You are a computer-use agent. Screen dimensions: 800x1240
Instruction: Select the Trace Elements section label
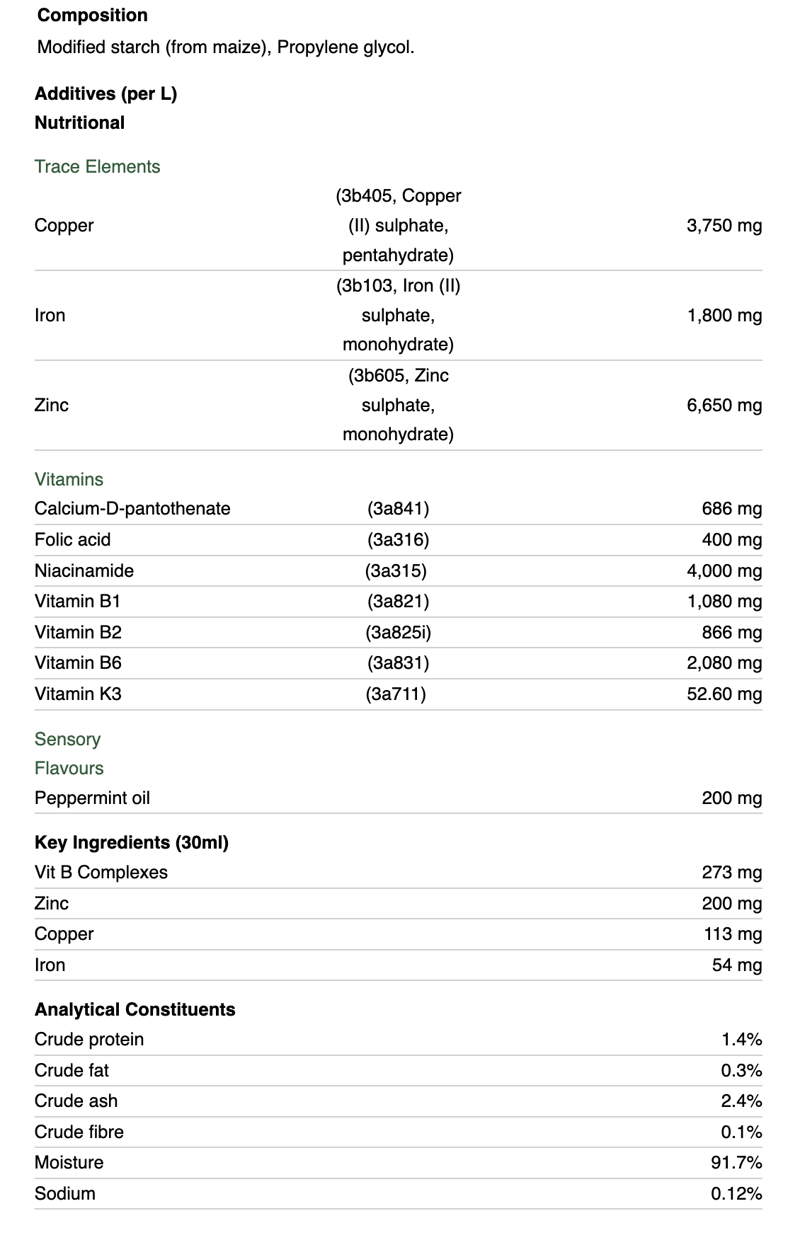point(97,167)
